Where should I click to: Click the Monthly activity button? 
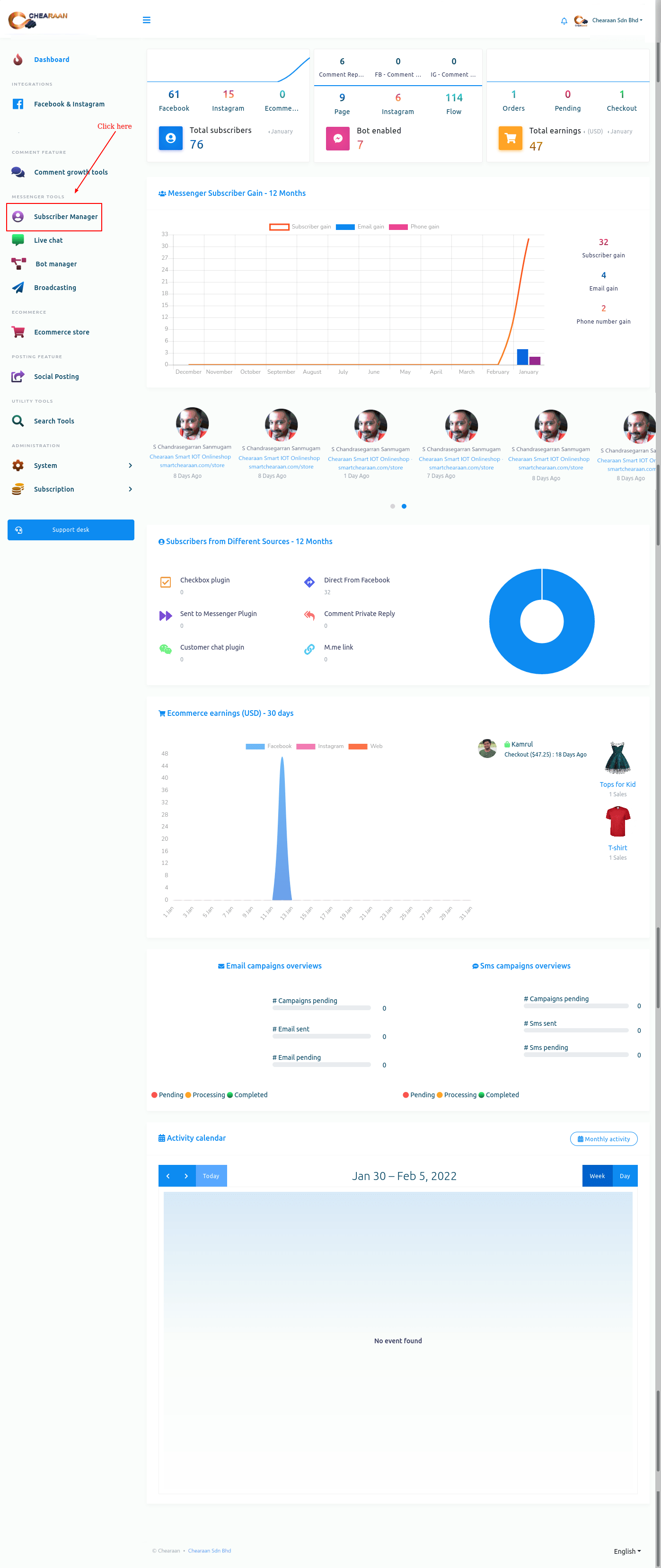(x=603, y=1139)
